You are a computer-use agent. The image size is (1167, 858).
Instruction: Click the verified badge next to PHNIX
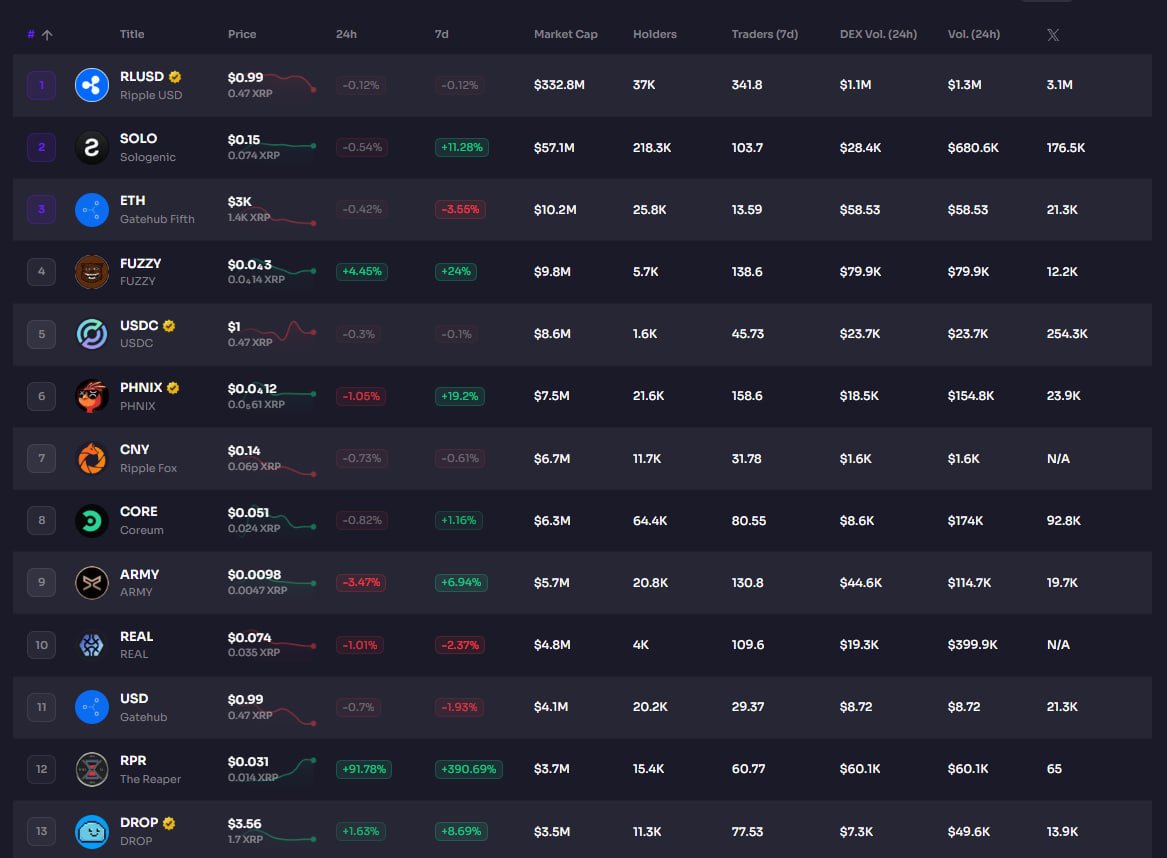coord(173,388)
